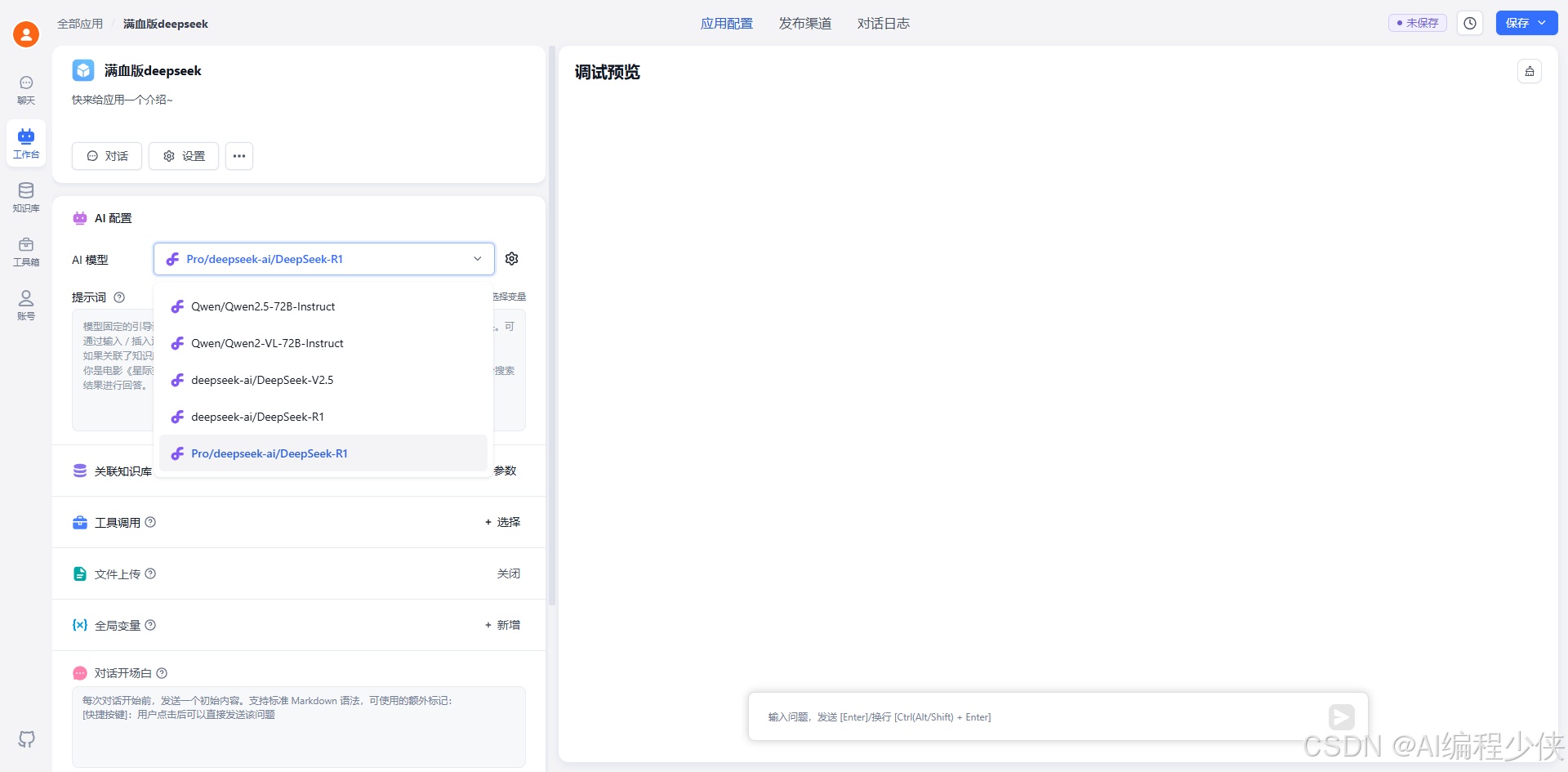The height and width of the screenshot is (772, 1568).
Task: Click the send message arrow button
Action: pyautogui.click(x=1342, y=717)
